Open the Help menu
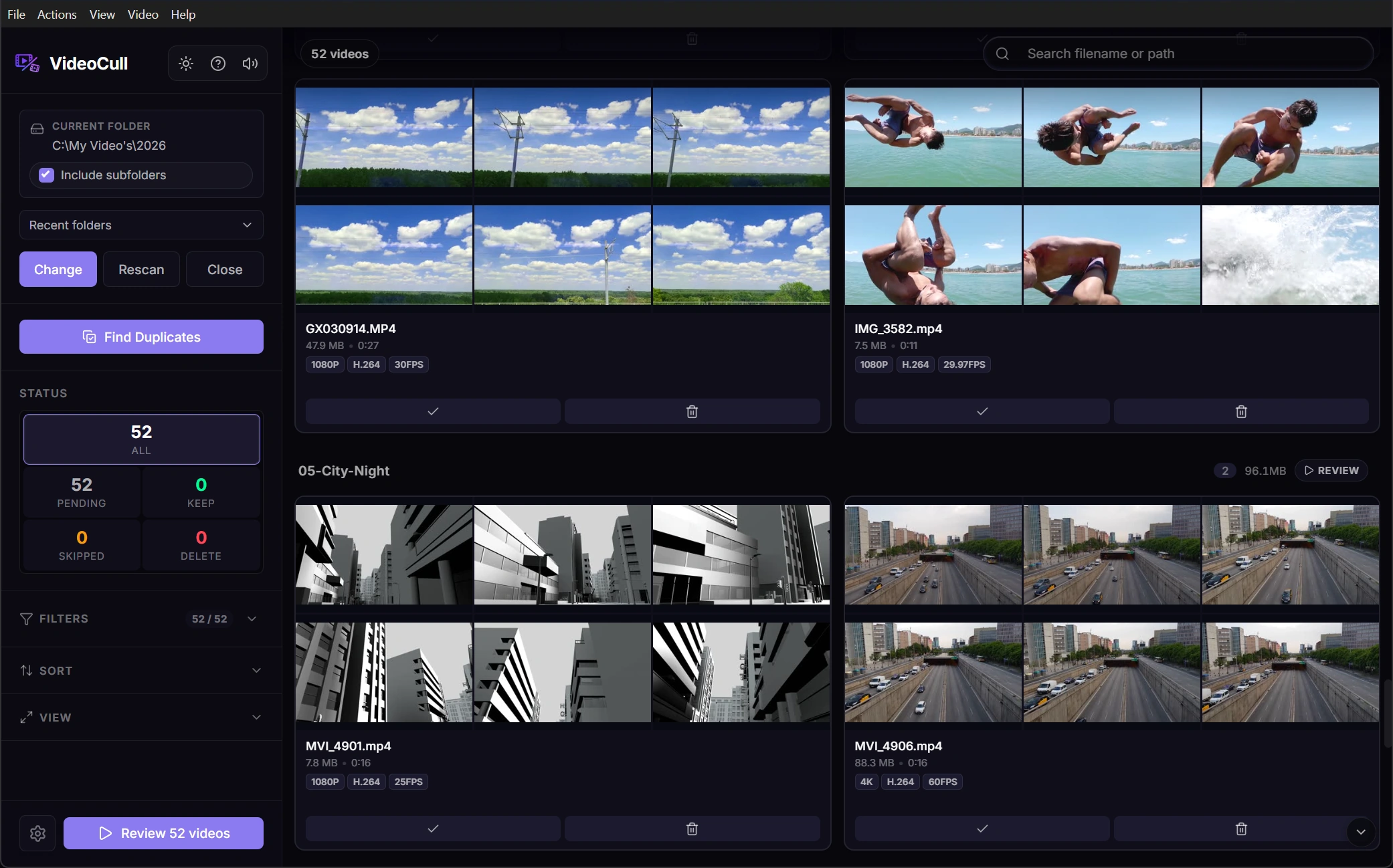Screen dimensions: 1393x868 [x=183, y=14]
